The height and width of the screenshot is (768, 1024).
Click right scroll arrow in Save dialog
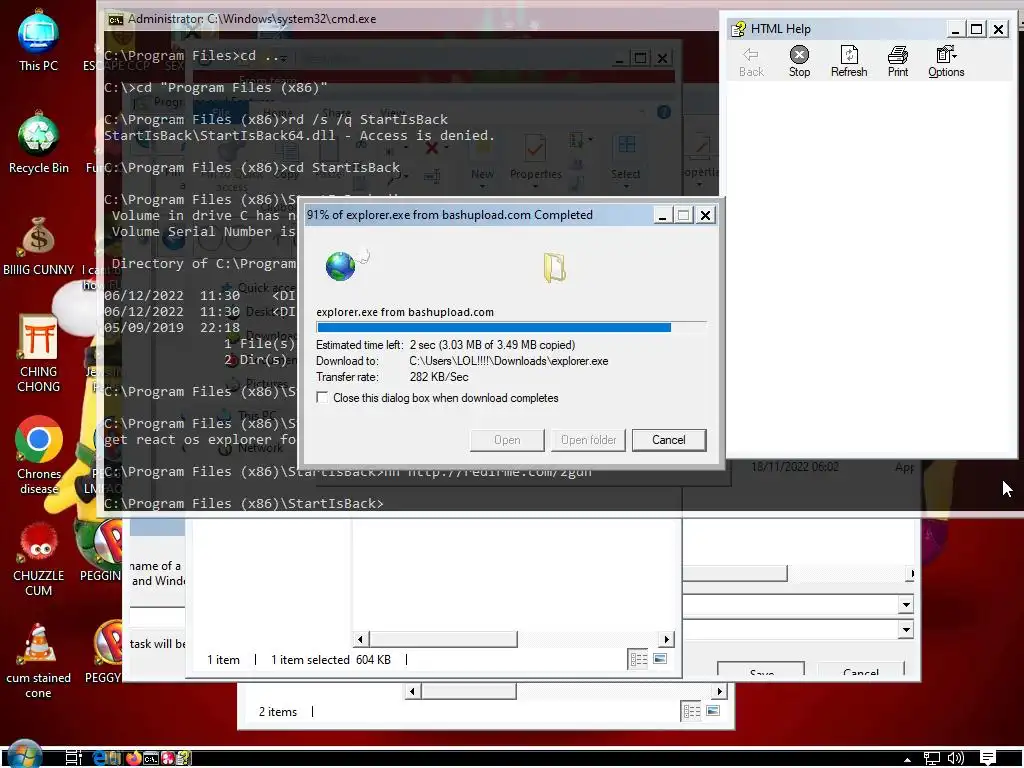(912, 574)
